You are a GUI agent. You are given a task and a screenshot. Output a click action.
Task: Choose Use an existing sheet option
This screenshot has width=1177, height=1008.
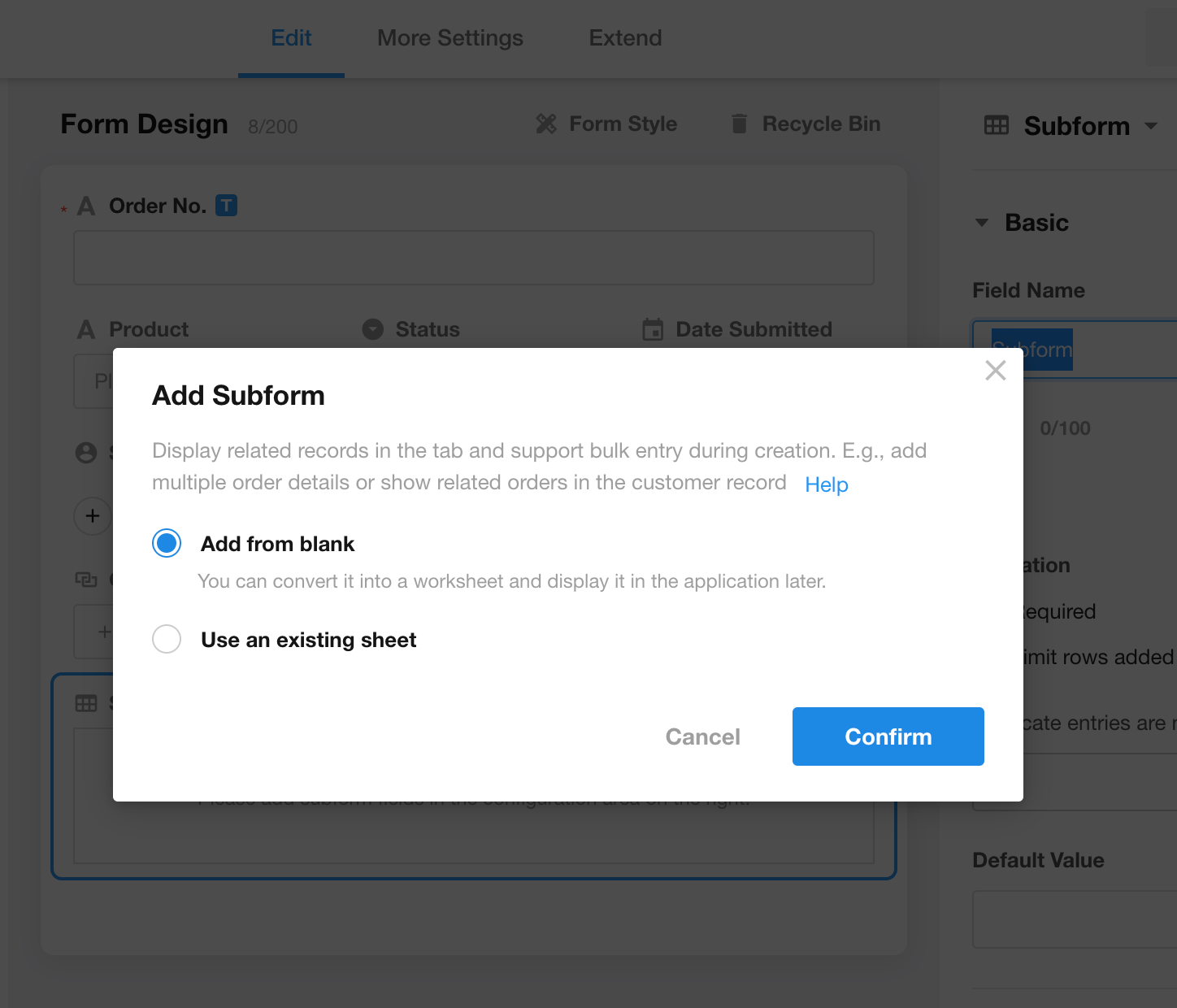point(167,639)
